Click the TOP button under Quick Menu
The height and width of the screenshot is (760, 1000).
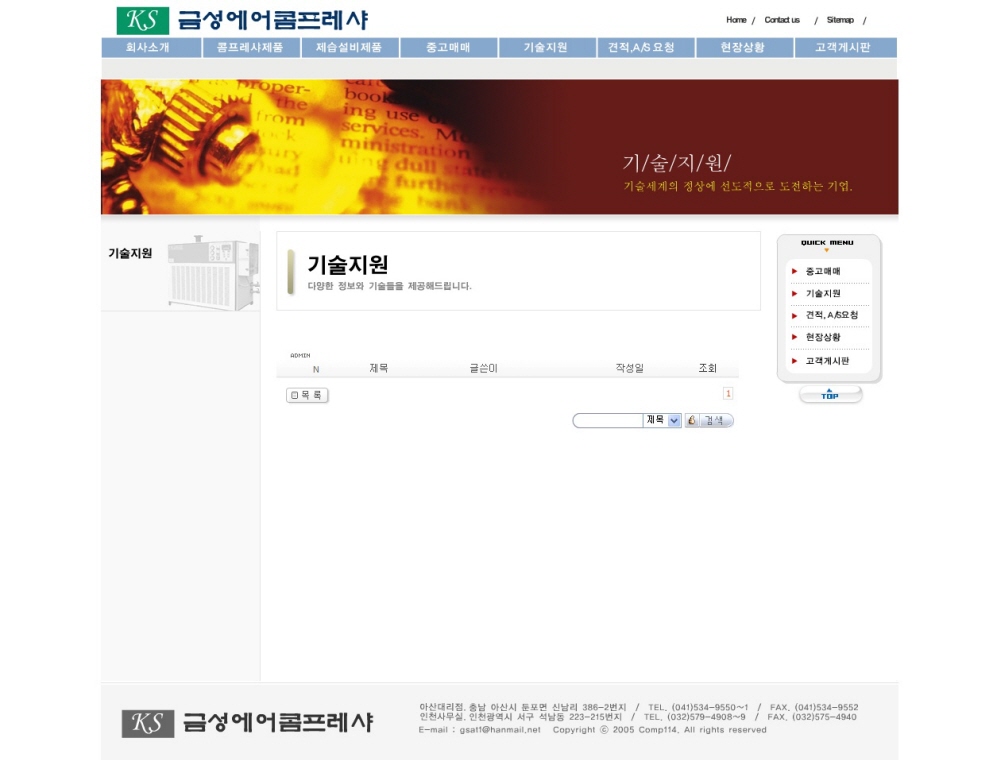(x=830, y=395)
